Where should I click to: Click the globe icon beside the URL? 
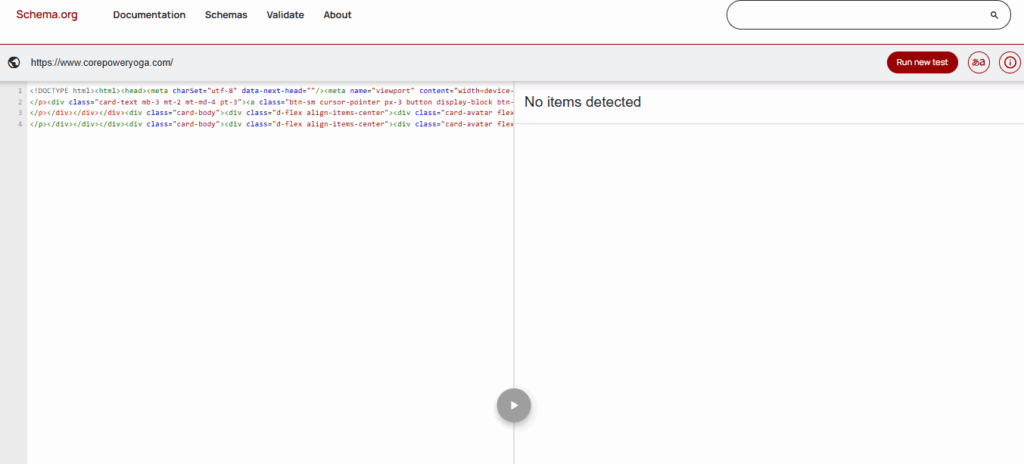click(14, 63)
